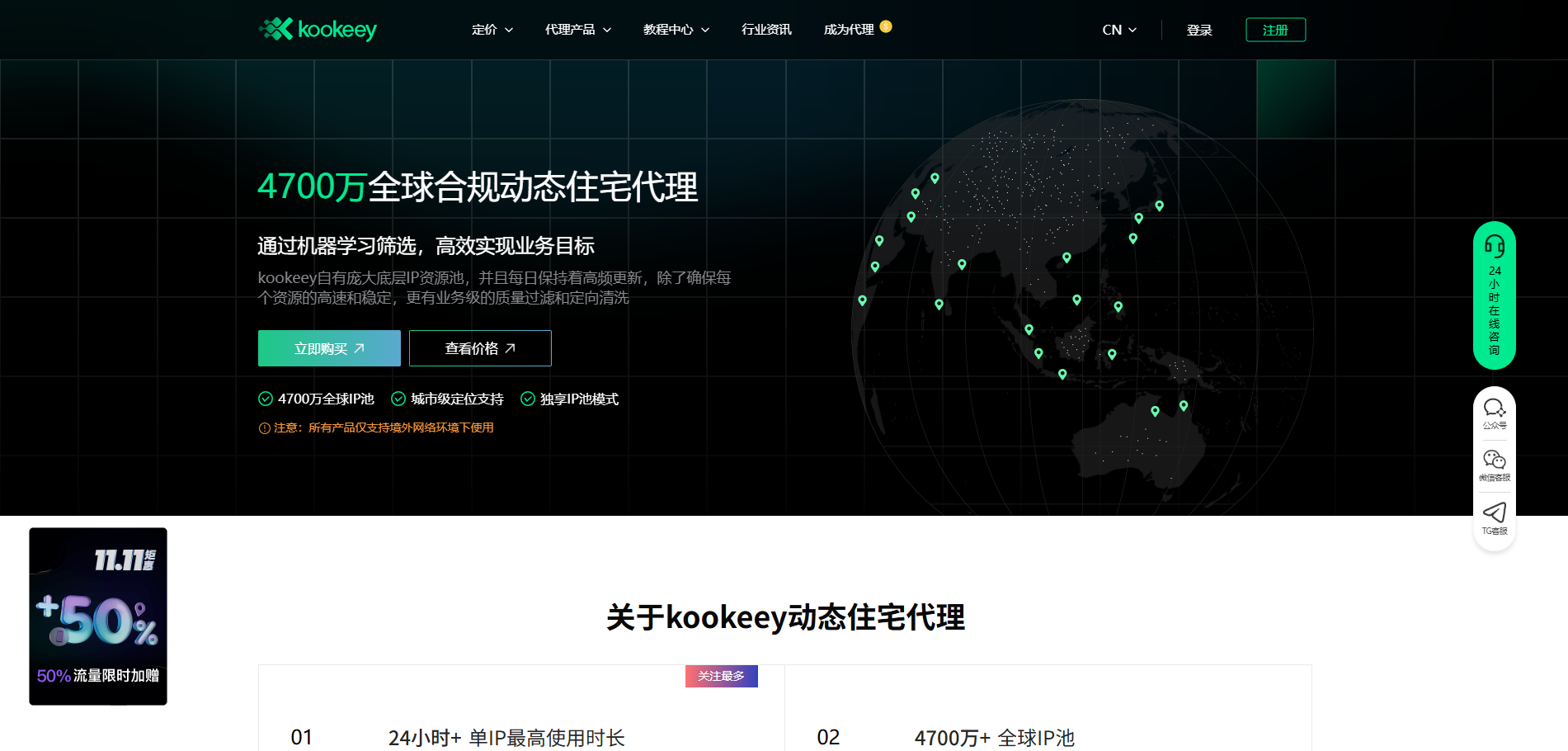Viewport: 1568px width, 751px height.
Task: Open 微信客服 WeChat support icon
Action: pos(1494,461)
